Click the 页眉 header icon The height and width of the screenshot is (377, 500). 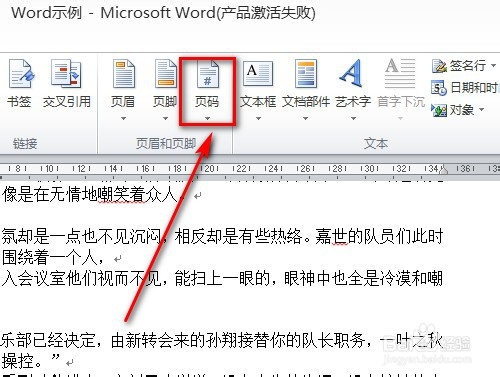click(x=123, y=73)
